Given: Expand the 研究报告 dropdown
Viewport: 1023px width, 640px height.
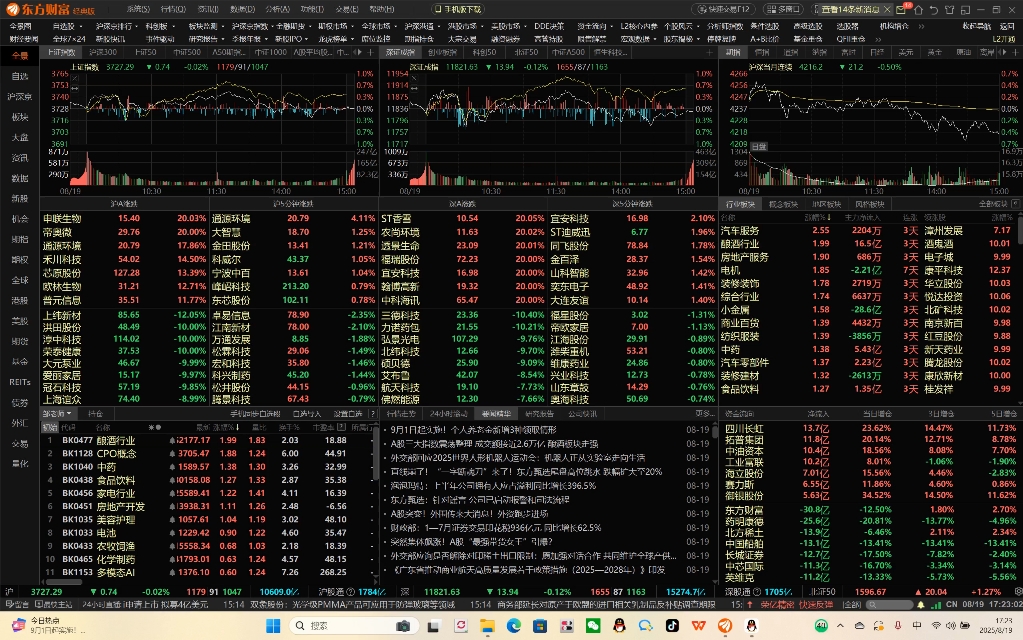Looking at the screenshot, I should (223, 39).
